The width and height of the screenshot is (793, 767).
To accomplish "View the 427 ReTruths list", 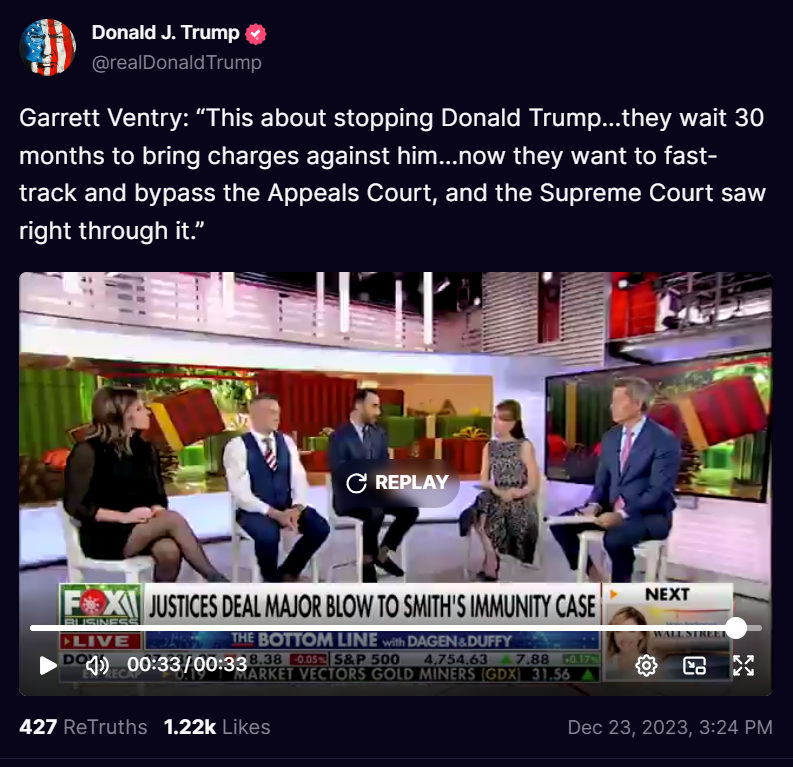I will [x=83, y=727].
